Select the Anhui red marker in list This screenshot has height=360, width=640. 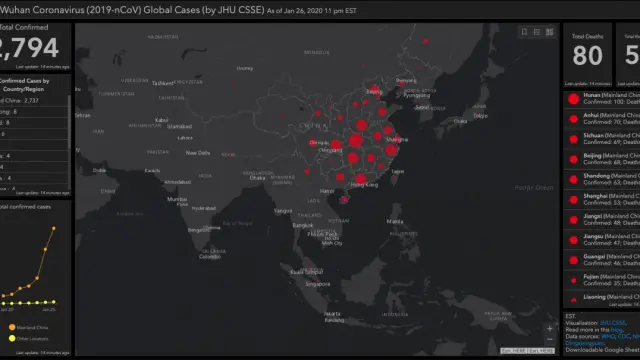(x=573, y=119)
